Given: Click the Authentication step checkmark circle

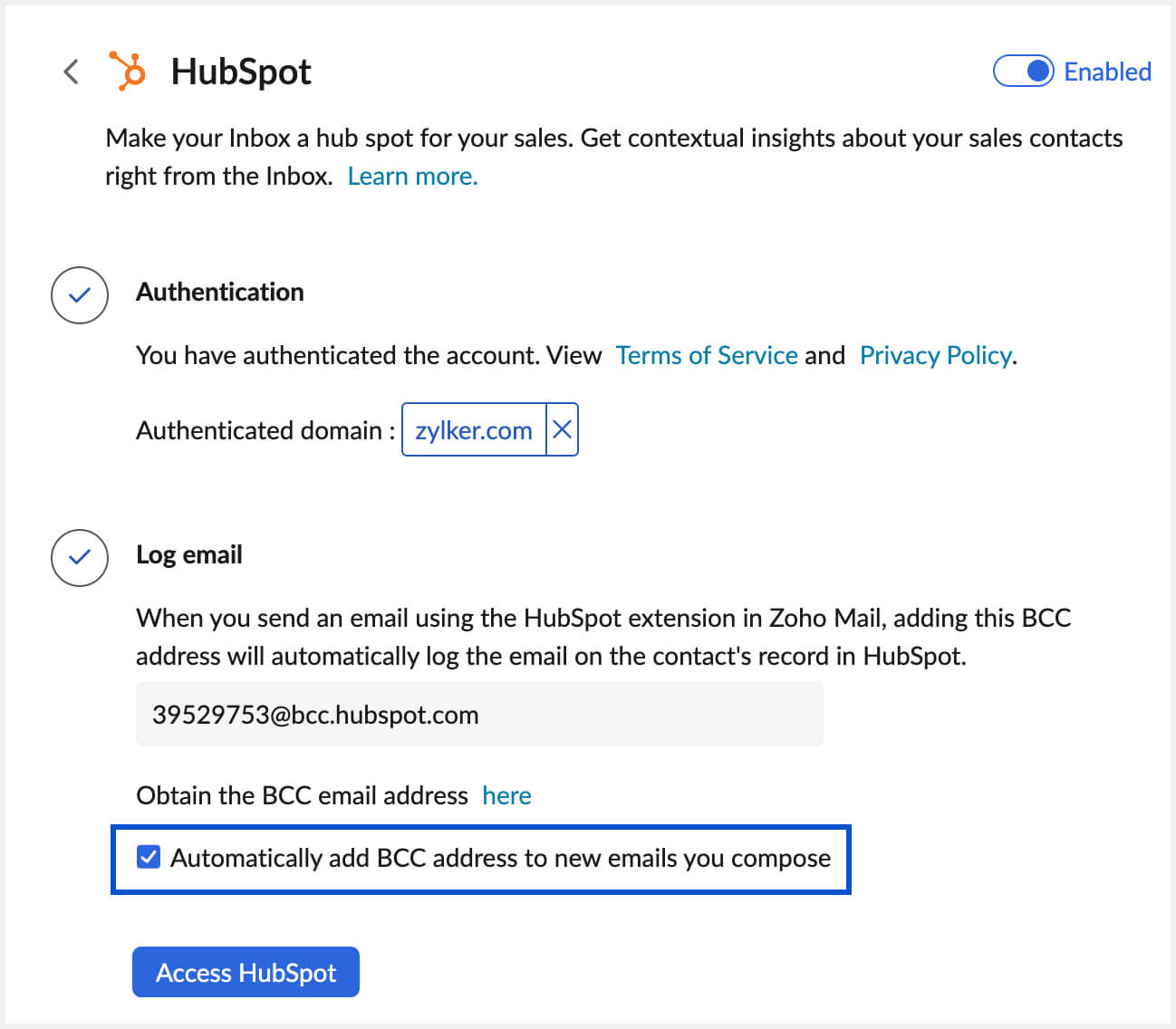Looking at the screenshot, I should click(x=80, y=295).
